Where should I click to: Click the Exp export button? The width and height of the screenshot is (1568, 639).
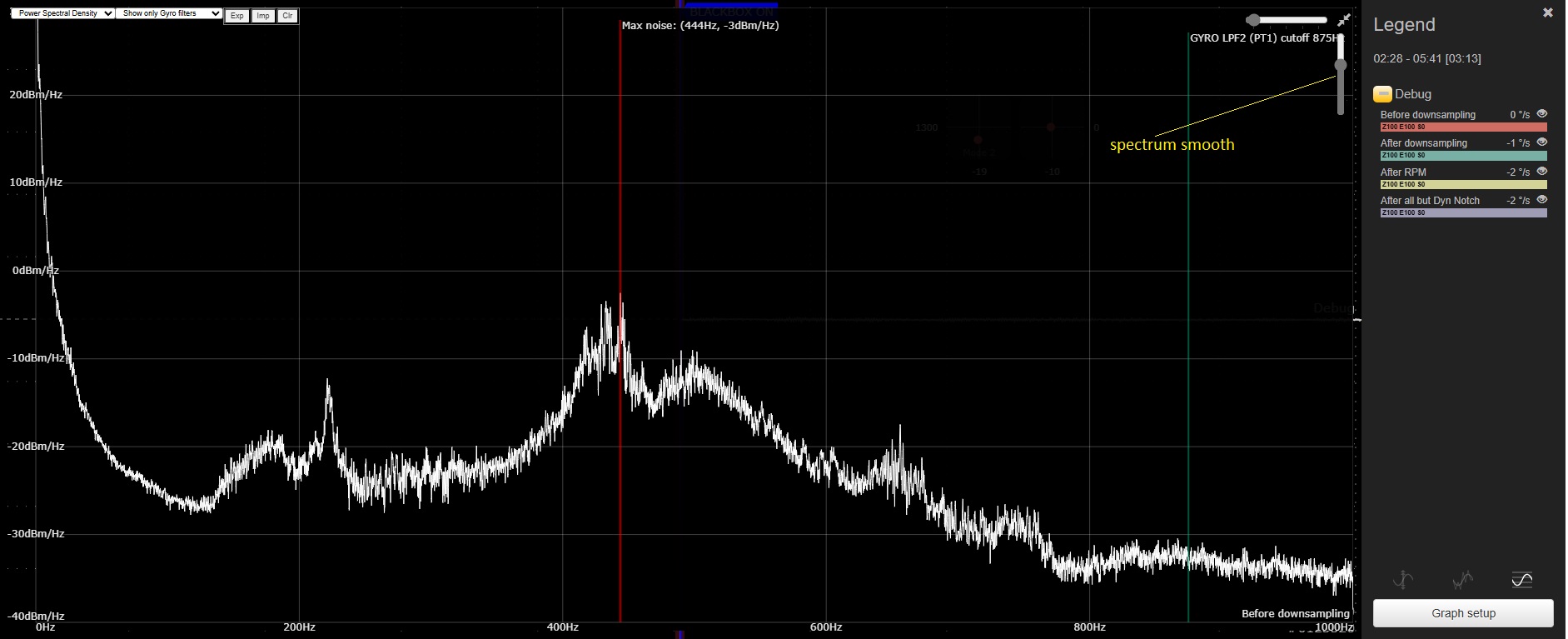(237, 16)
